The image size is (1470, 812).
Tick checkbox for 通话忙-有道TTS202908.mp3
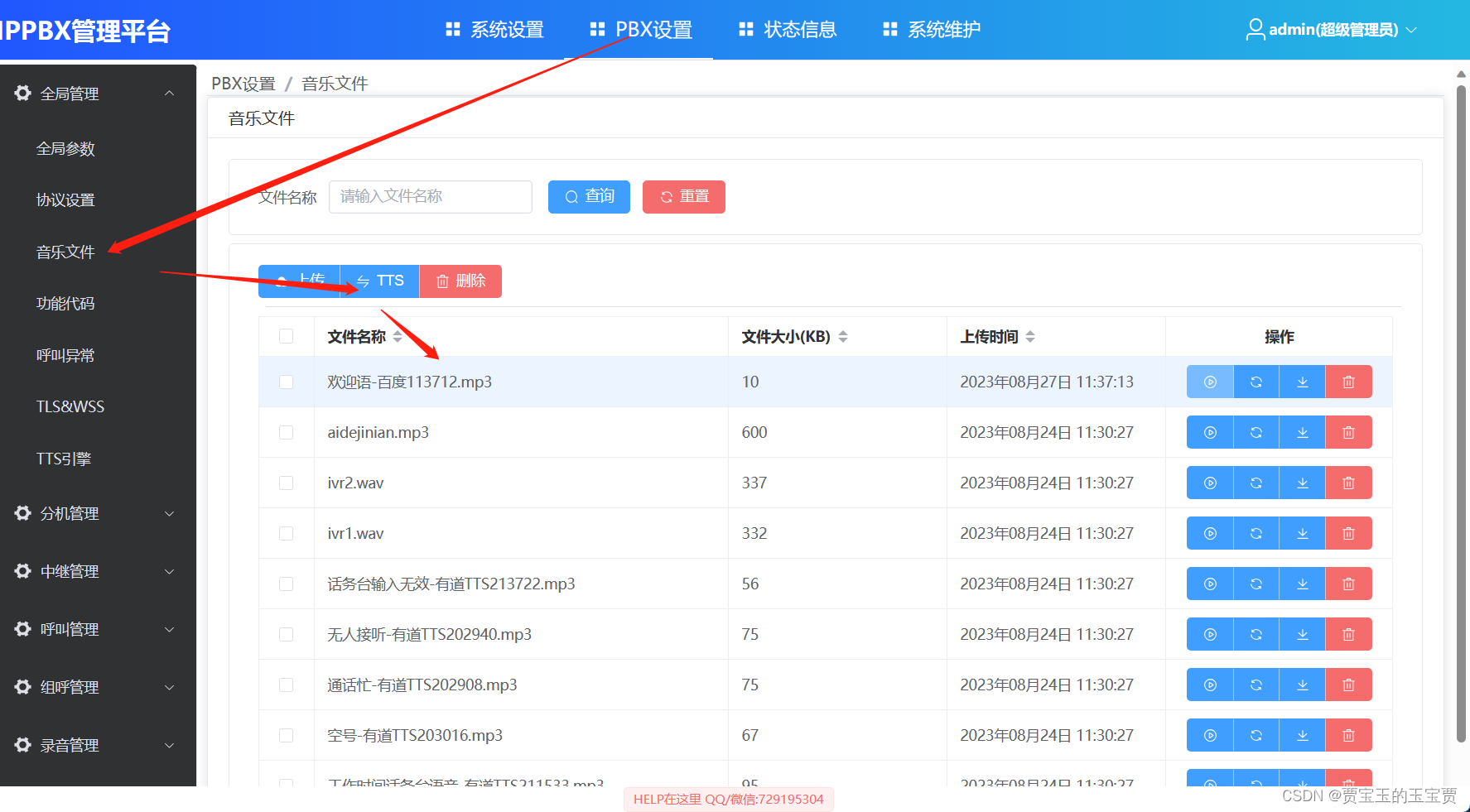click(x=287, y=685)
